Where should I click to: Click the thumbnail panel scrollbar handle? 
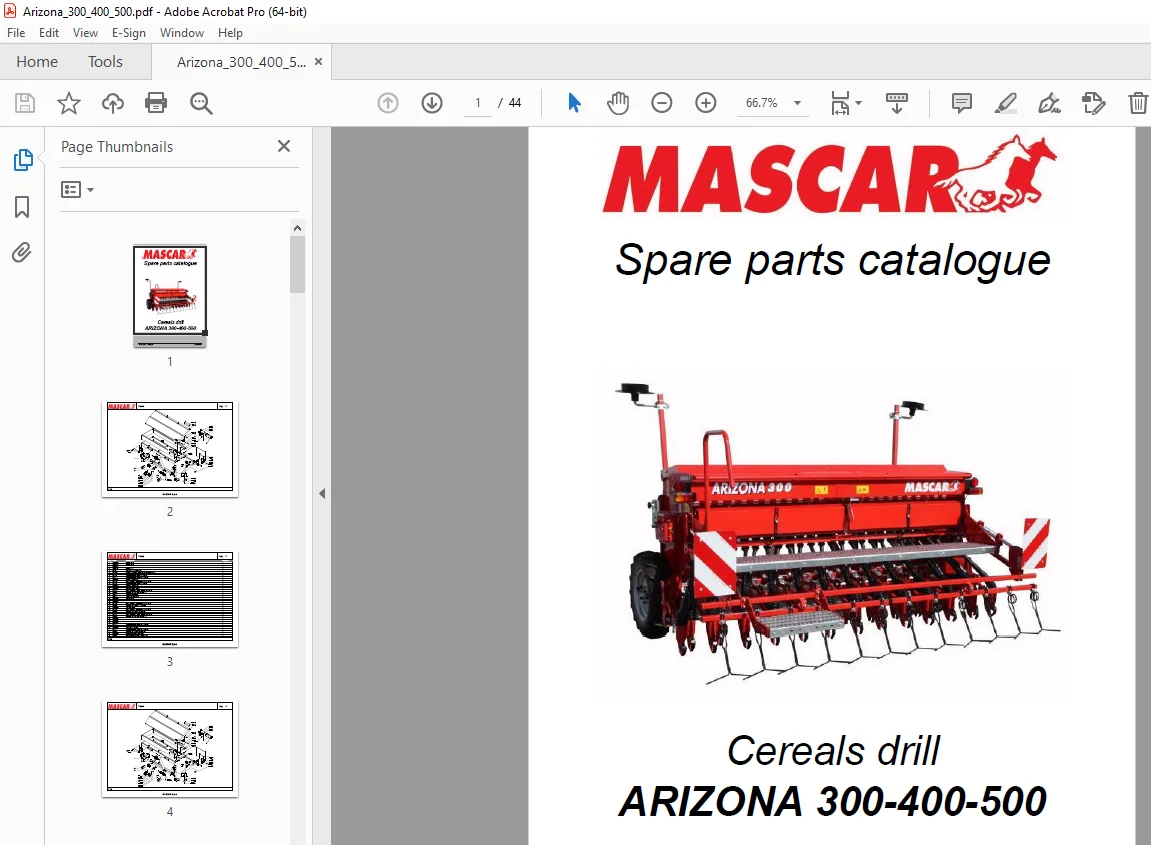(x=297, y=264)
